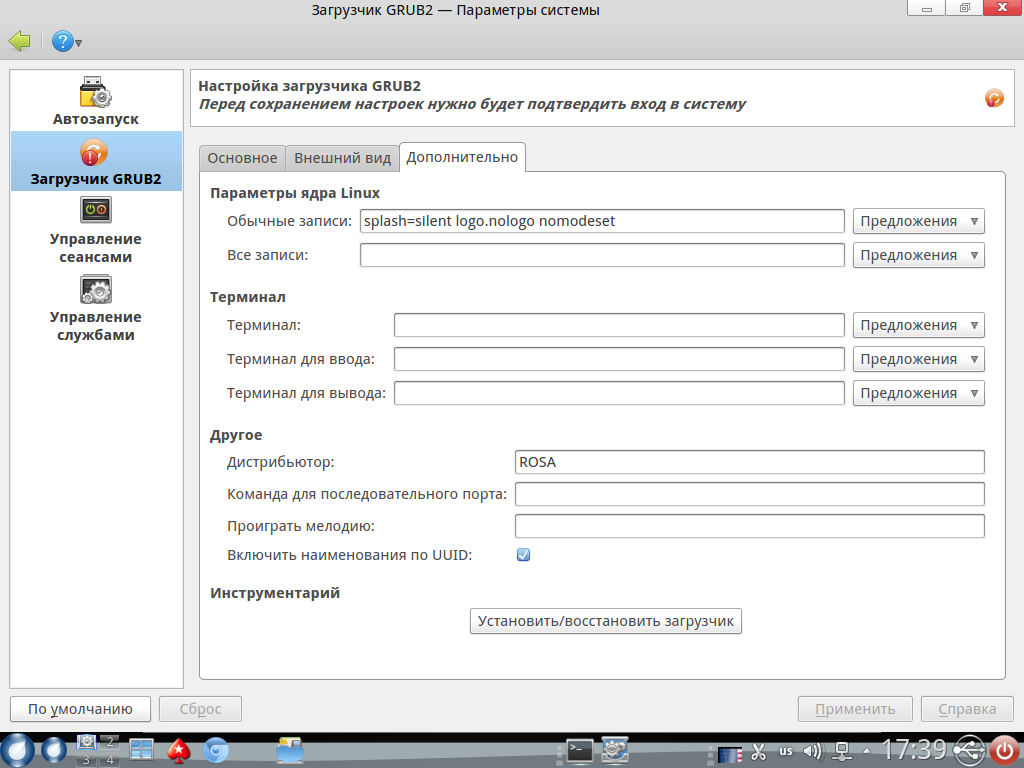Open the clipboard scissors tray icon
The width and height of the screenshot is (1024, 768).
(x=758, y=752)
